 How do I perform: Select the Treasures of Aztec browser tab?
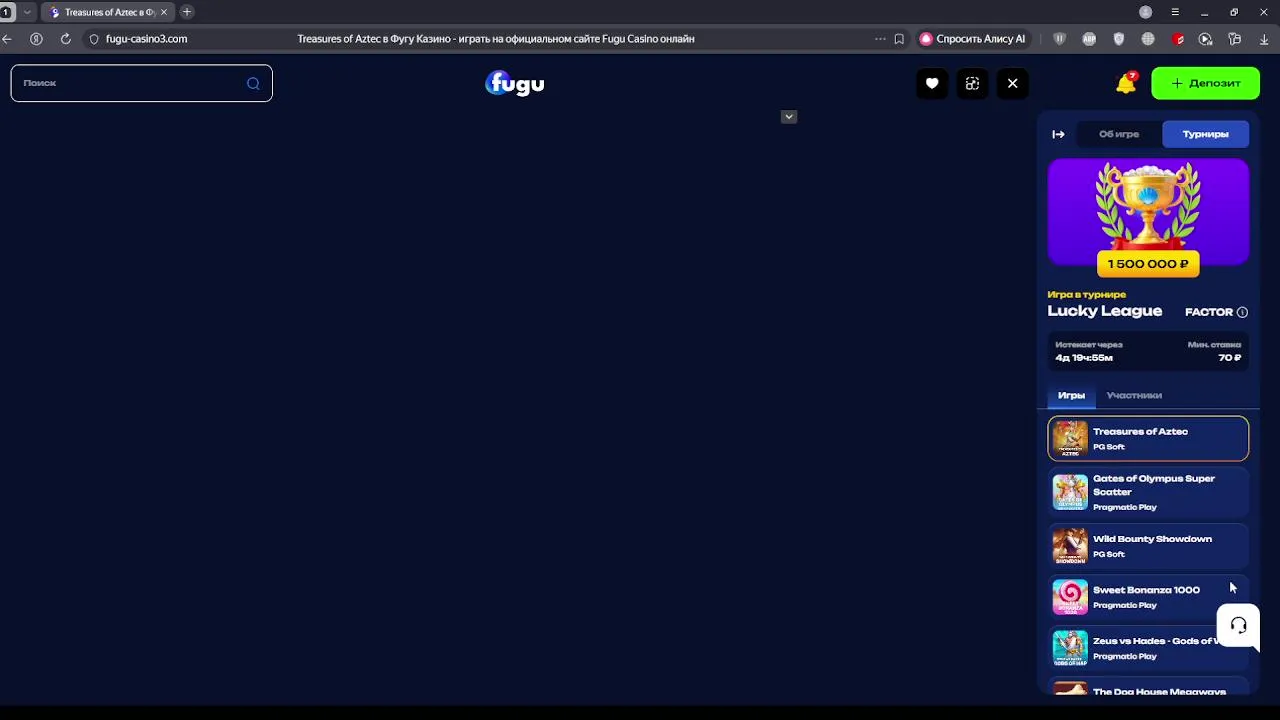click(x=108, y=12)
